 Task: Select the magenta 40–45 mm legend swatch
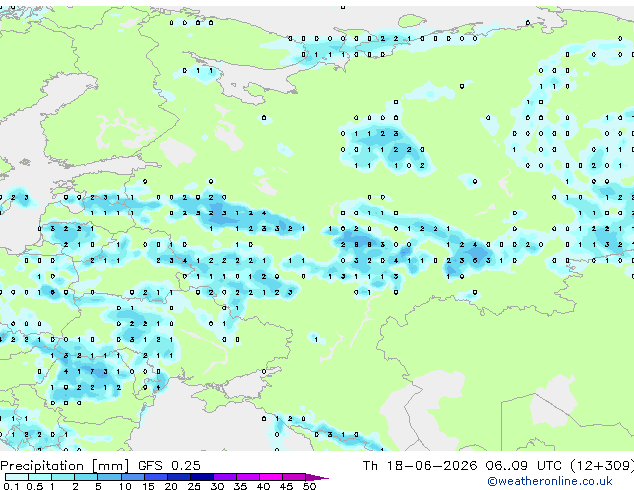coord(271,477)
